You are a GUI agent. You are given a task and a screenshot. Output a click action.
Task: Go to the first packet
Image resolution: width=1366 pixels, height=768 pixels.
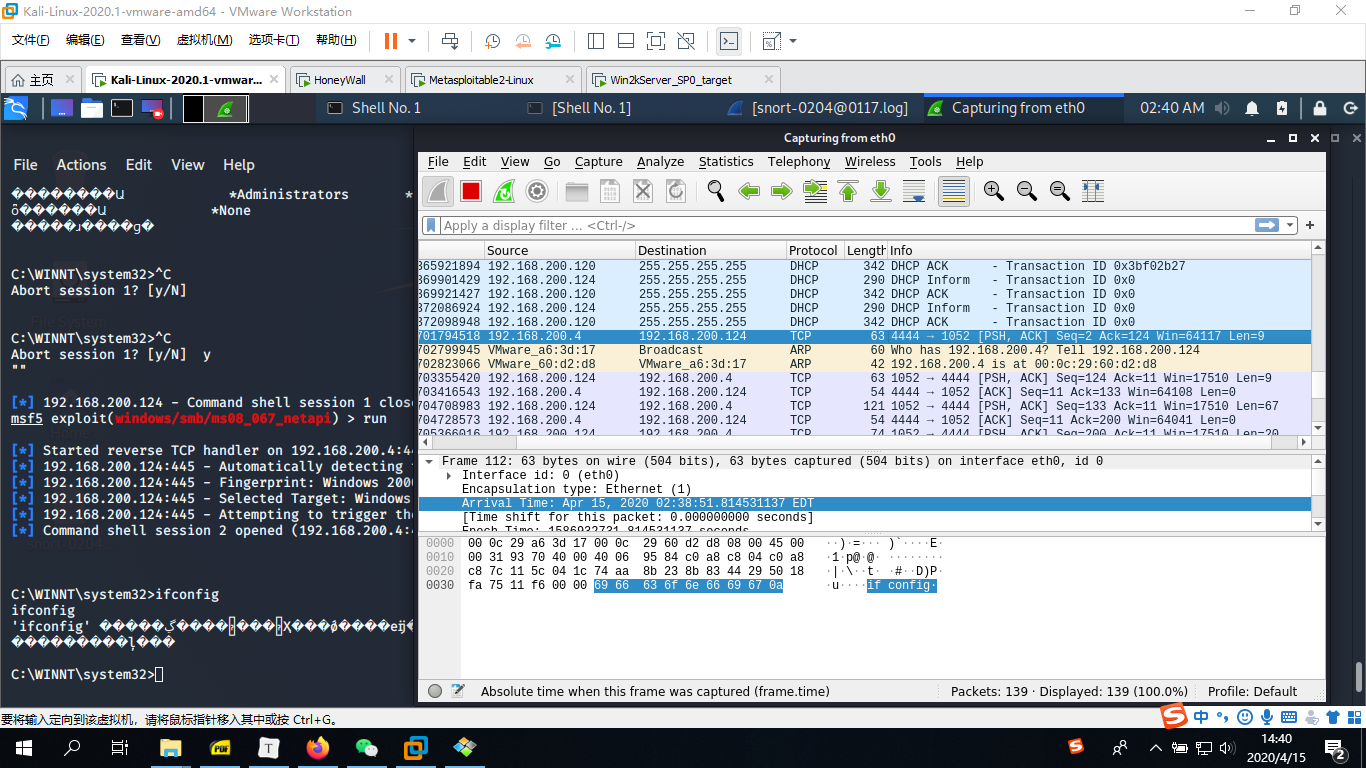[x=848, y=191]
